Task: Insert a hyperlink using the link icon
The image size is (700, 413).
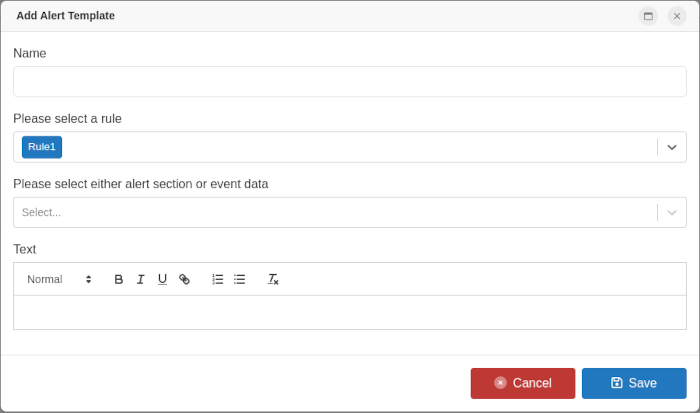Action: point(184,279)
